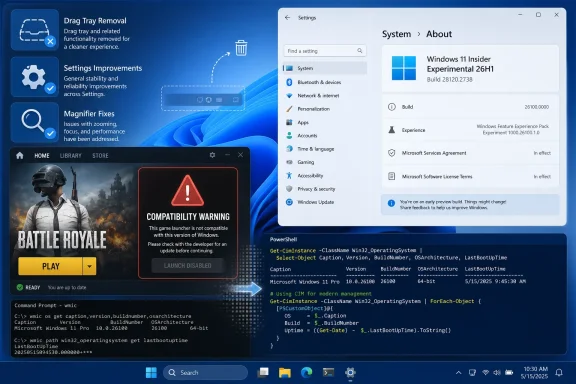
Task: Click the Network wifi icon in sidebar
Action: [289, 96]
